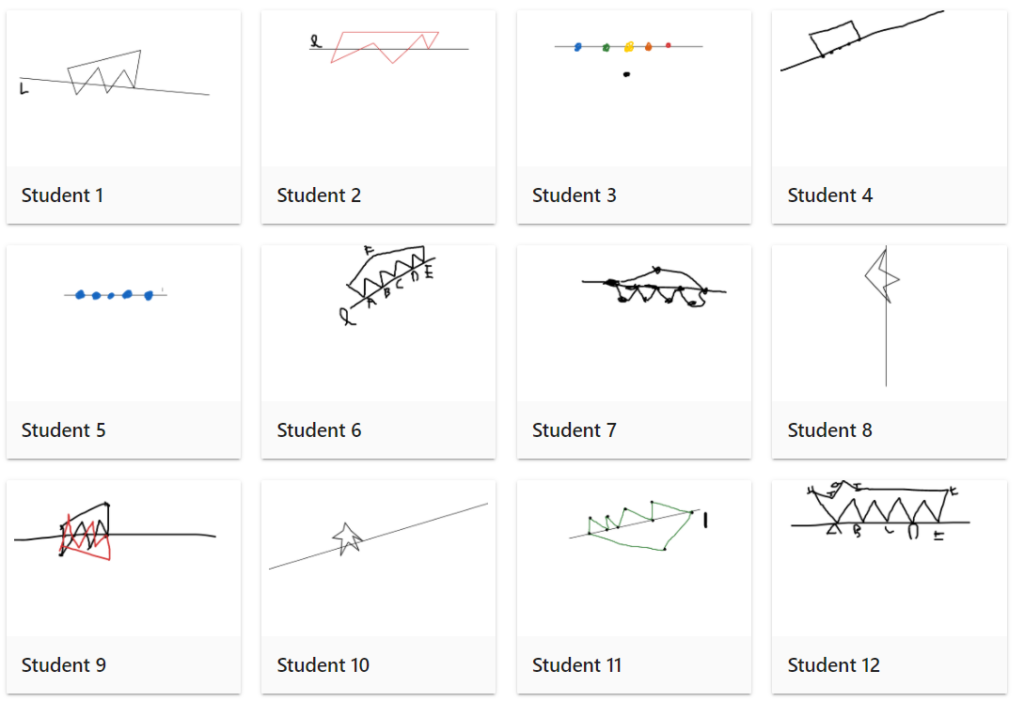Click the Student 12 name label
This screenshot has height=702, width=1024.
click(833, 665)
